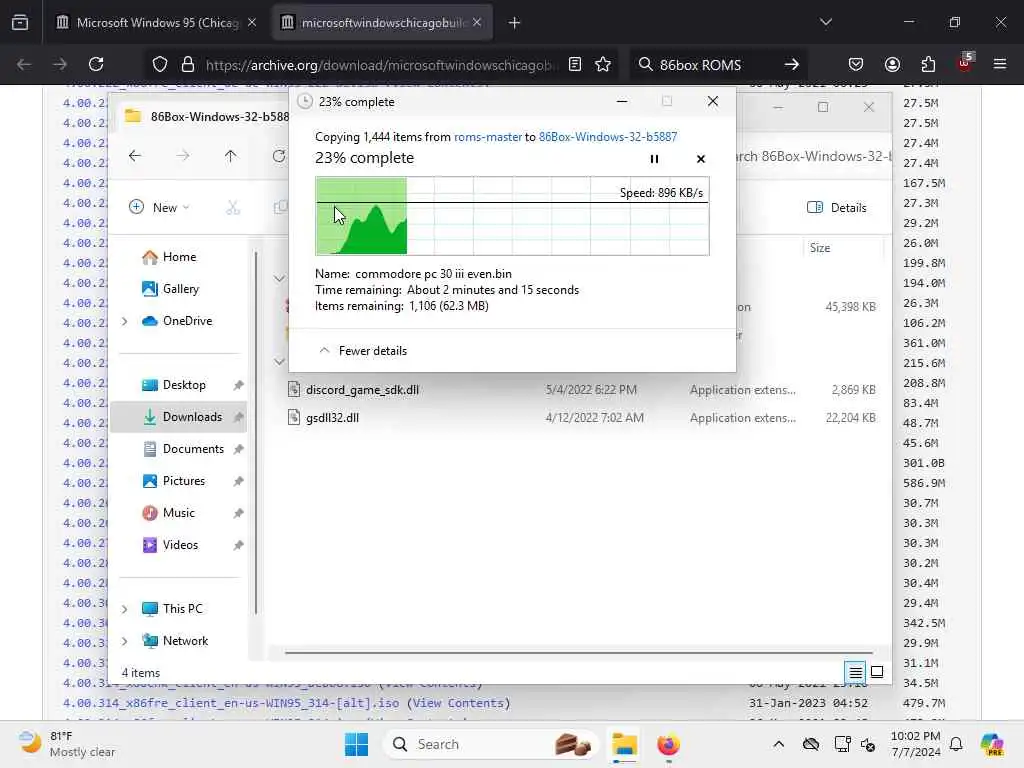Open the roms-master source folder link
Viewport: 1024px width, 768px height.
(488, 136)
